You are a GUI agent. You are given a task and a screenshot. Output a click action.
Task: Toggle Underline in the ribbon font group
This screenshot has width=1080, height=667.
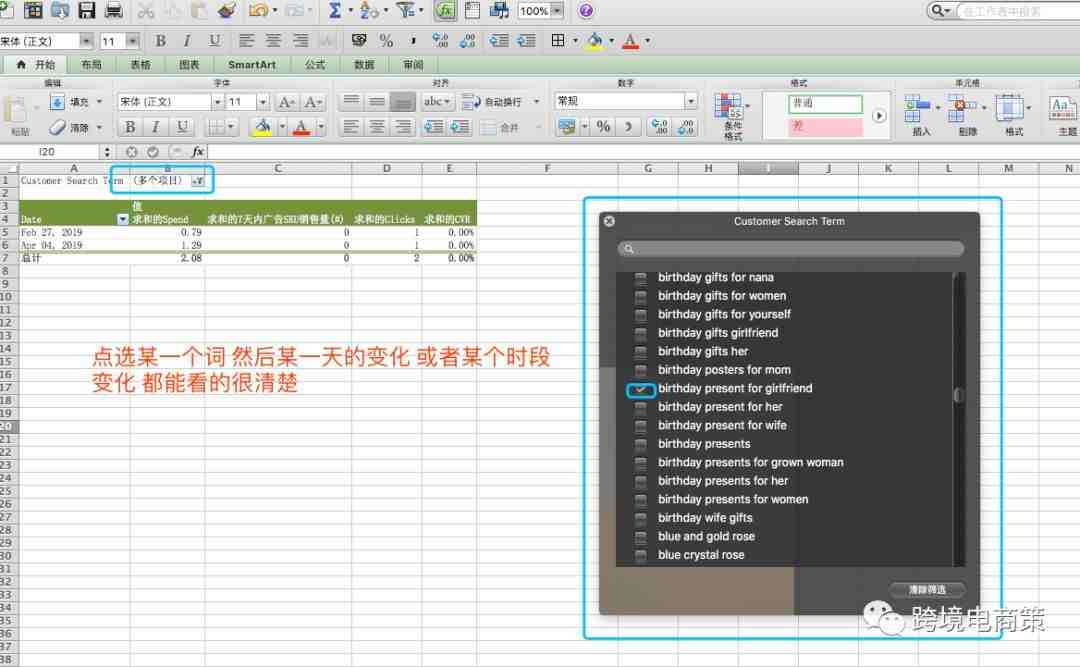click(x=182, y=127)
